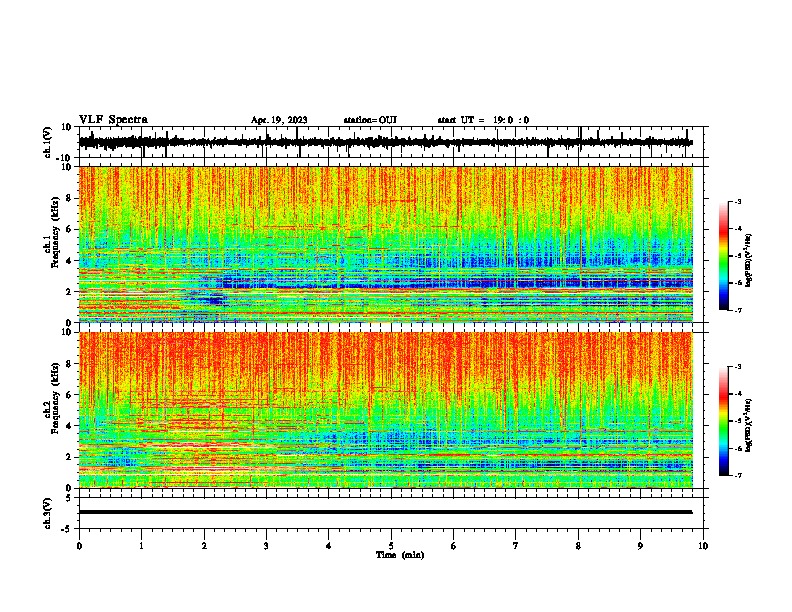792x612 pixels.
Task: Click the ch.1 voltage waveform trace
Action: (385, 142)
